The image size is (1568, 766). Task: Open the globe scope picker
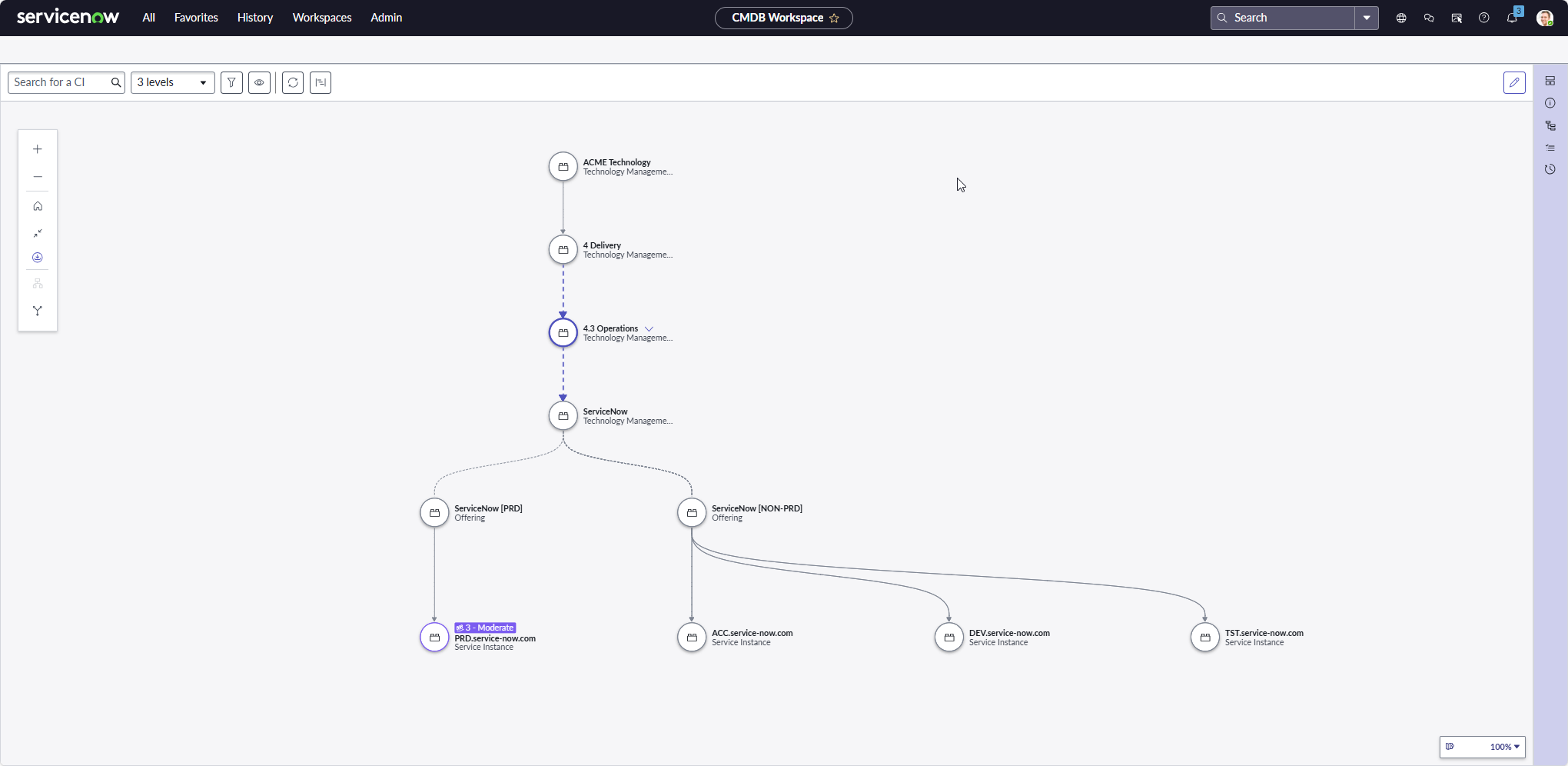click(1401, 18)
